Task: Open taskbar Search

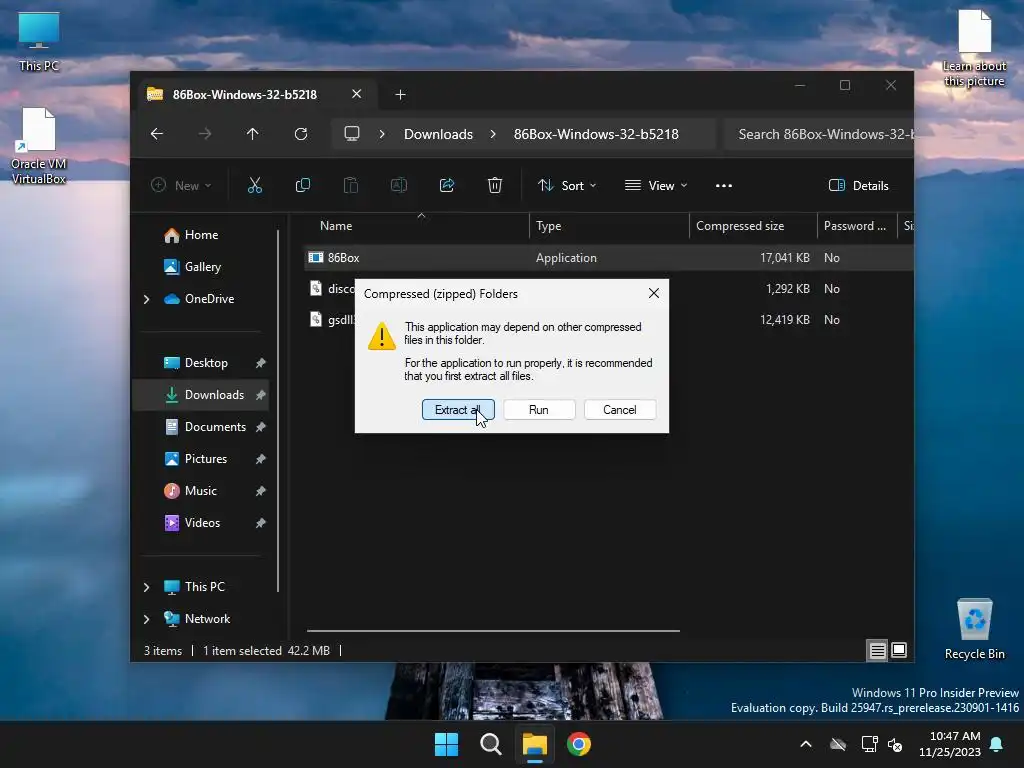Action: [x=490, y=744]
